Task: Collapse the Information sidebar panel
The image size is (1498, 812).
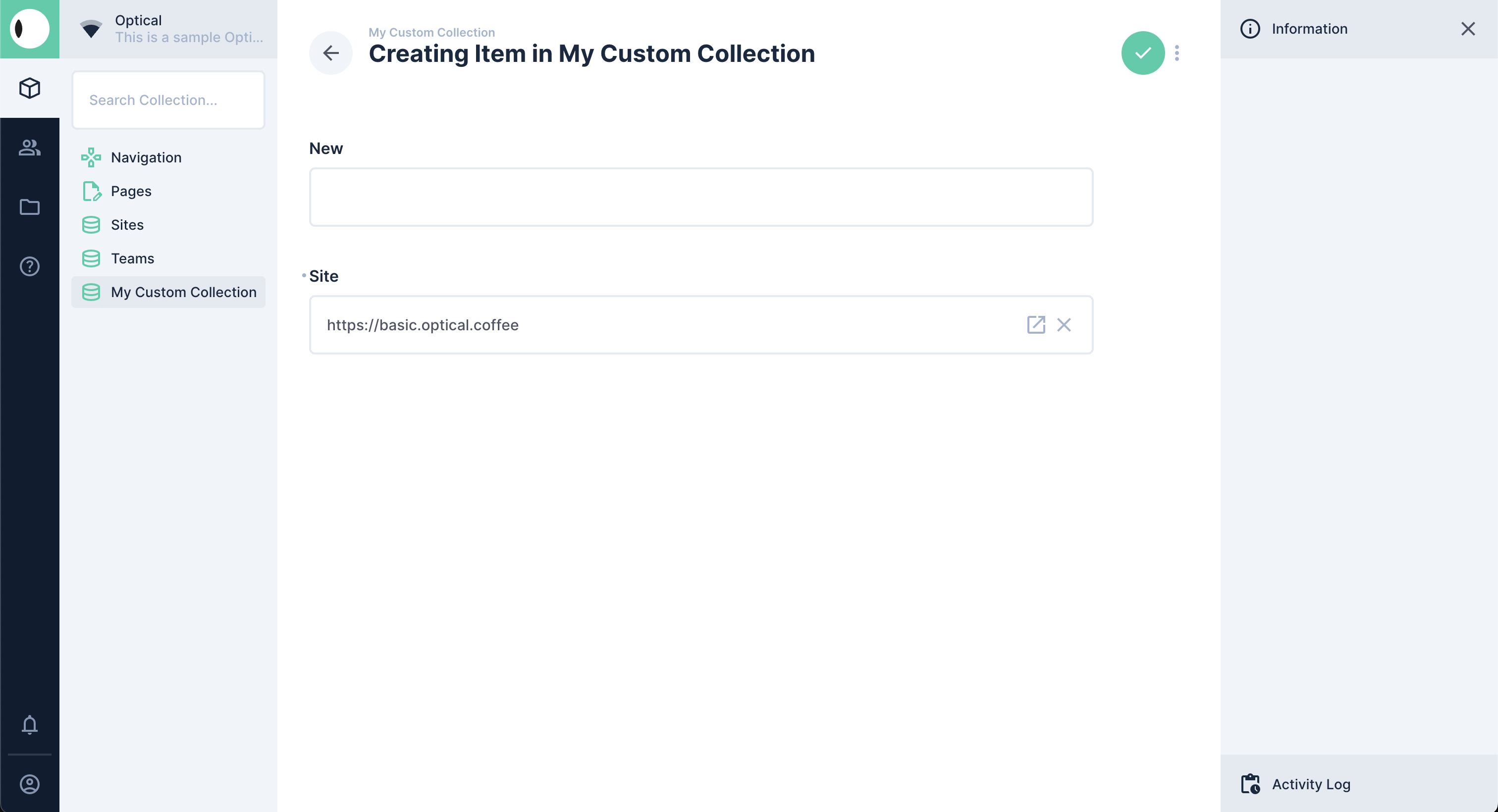Action: click(x=1468, y=29)
